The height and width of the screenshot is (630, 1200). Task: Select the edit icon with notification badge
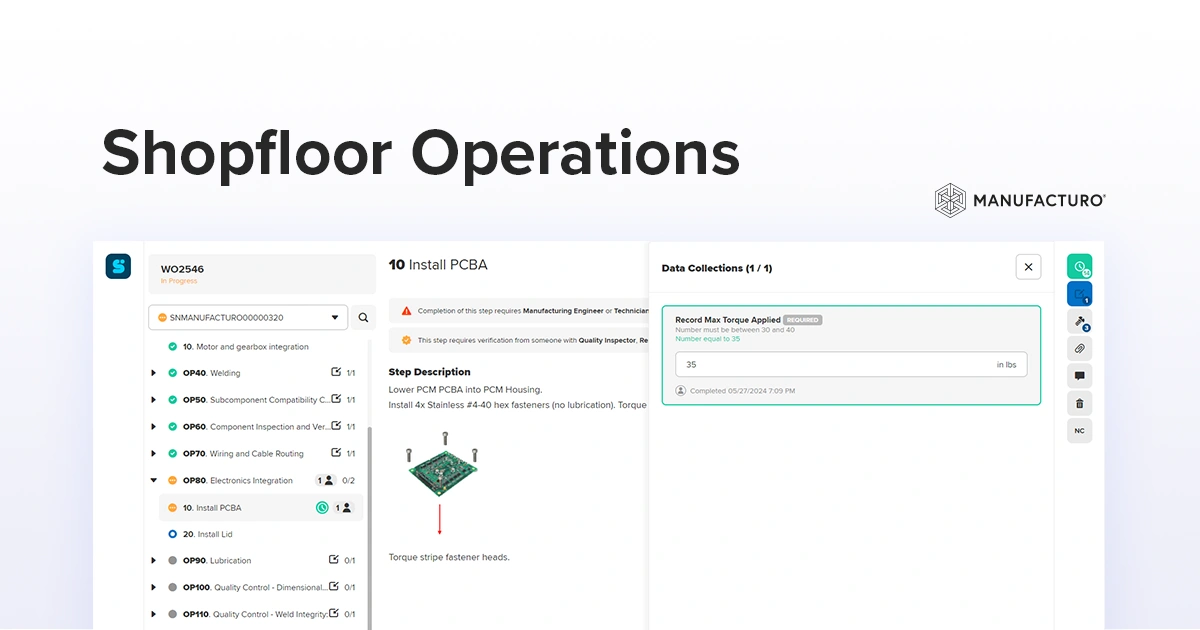click(1080, 293)
